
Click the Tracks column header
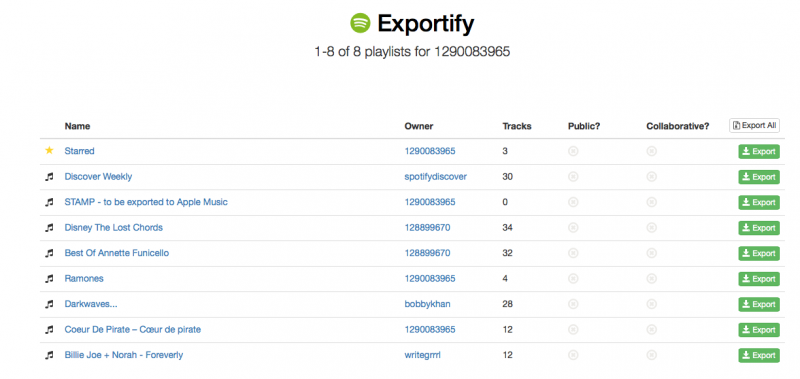(517, 126)
